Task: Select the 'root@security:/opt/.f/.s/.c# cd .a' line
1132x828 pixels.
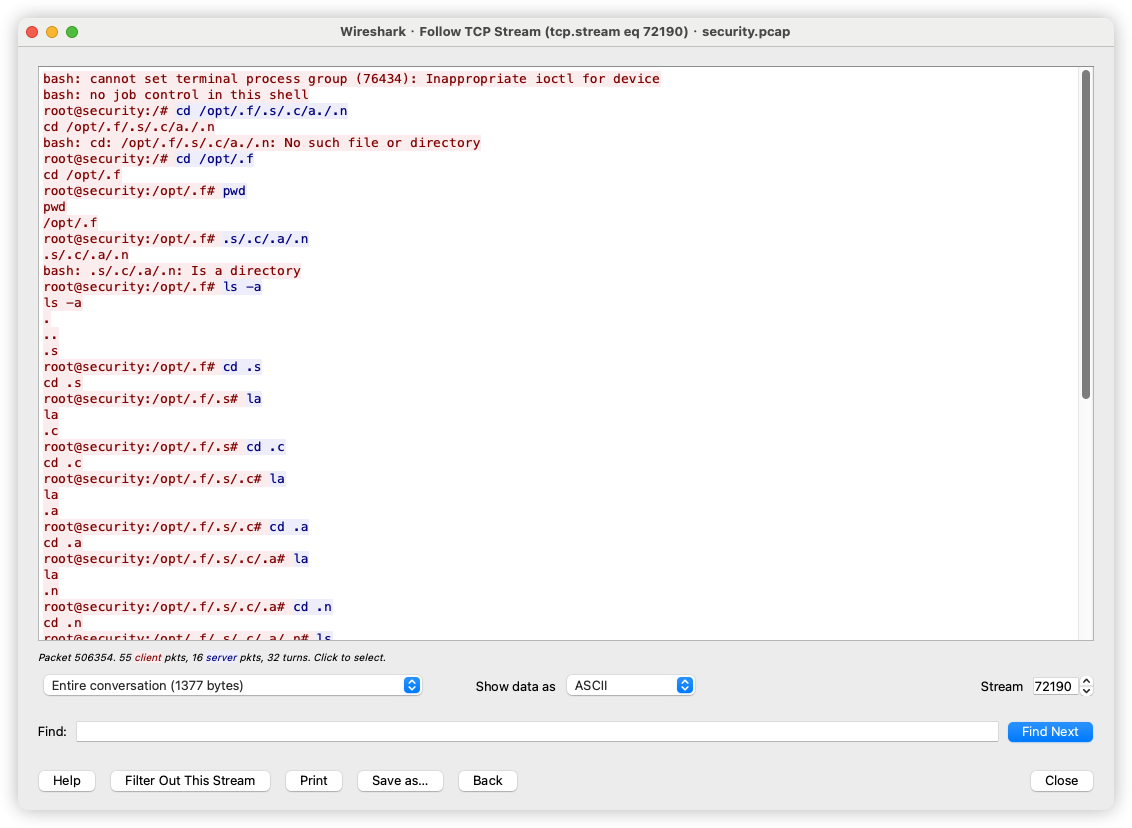Action: pyautogui.click(x=176, y=527)
